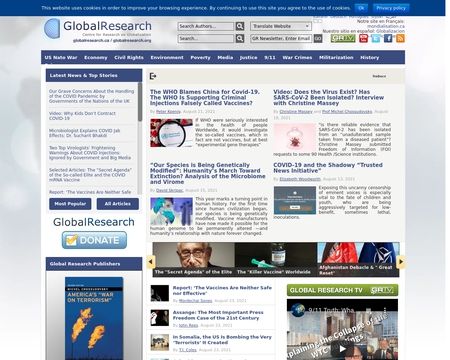
Task: Open 'Our Grave Concerns About the Handling' story
Action: click(91, 96)
